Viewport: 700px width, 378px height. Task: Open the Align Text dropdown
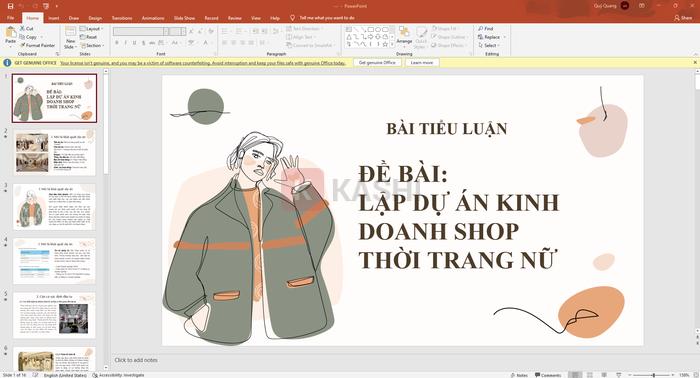[x=300, y=37]
